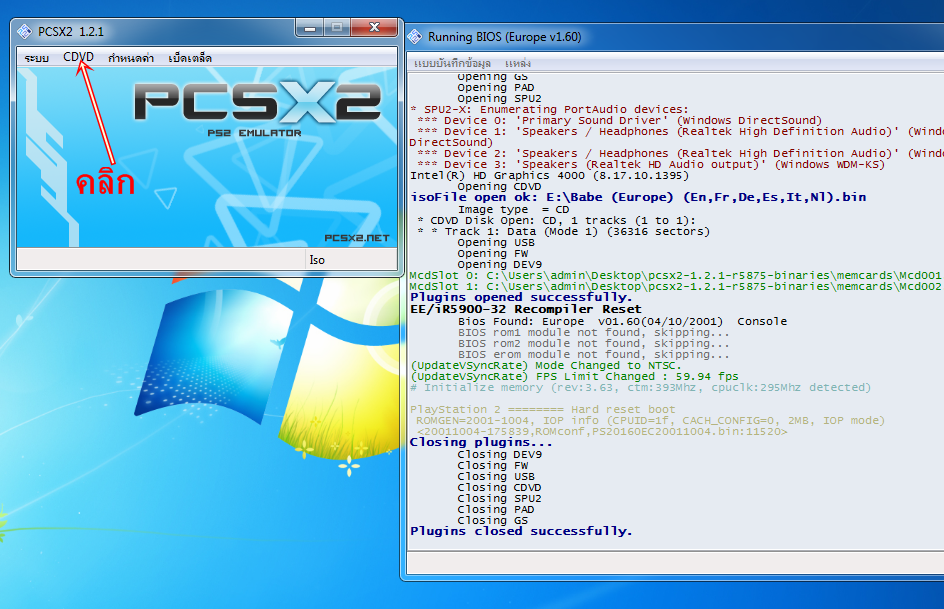Click the 'Device 0: Primary Sound Driver' line
The height and width of the screenshot is (609, 944).
[x=620, y=120]
